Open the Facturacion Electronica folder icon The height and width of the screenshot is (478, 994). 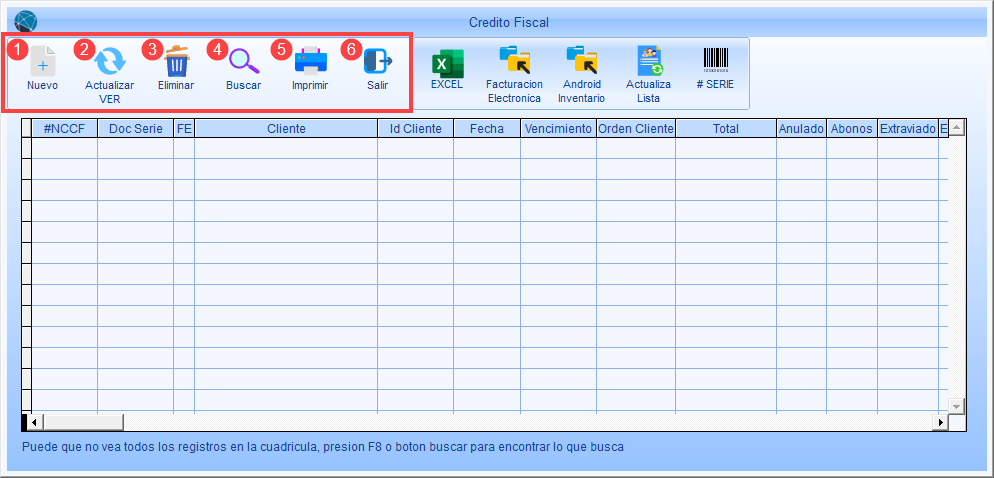514,60
